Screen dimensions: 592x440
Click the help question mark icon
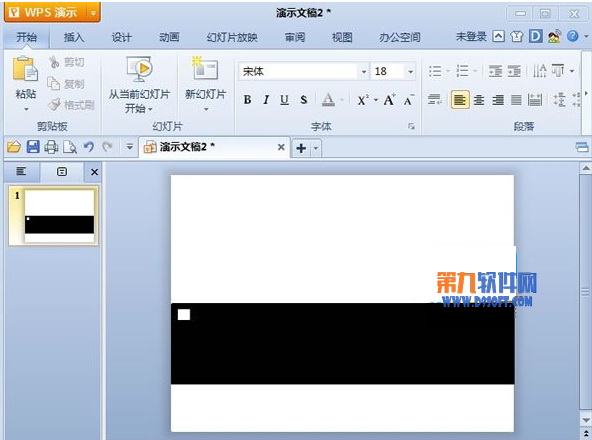573,36
